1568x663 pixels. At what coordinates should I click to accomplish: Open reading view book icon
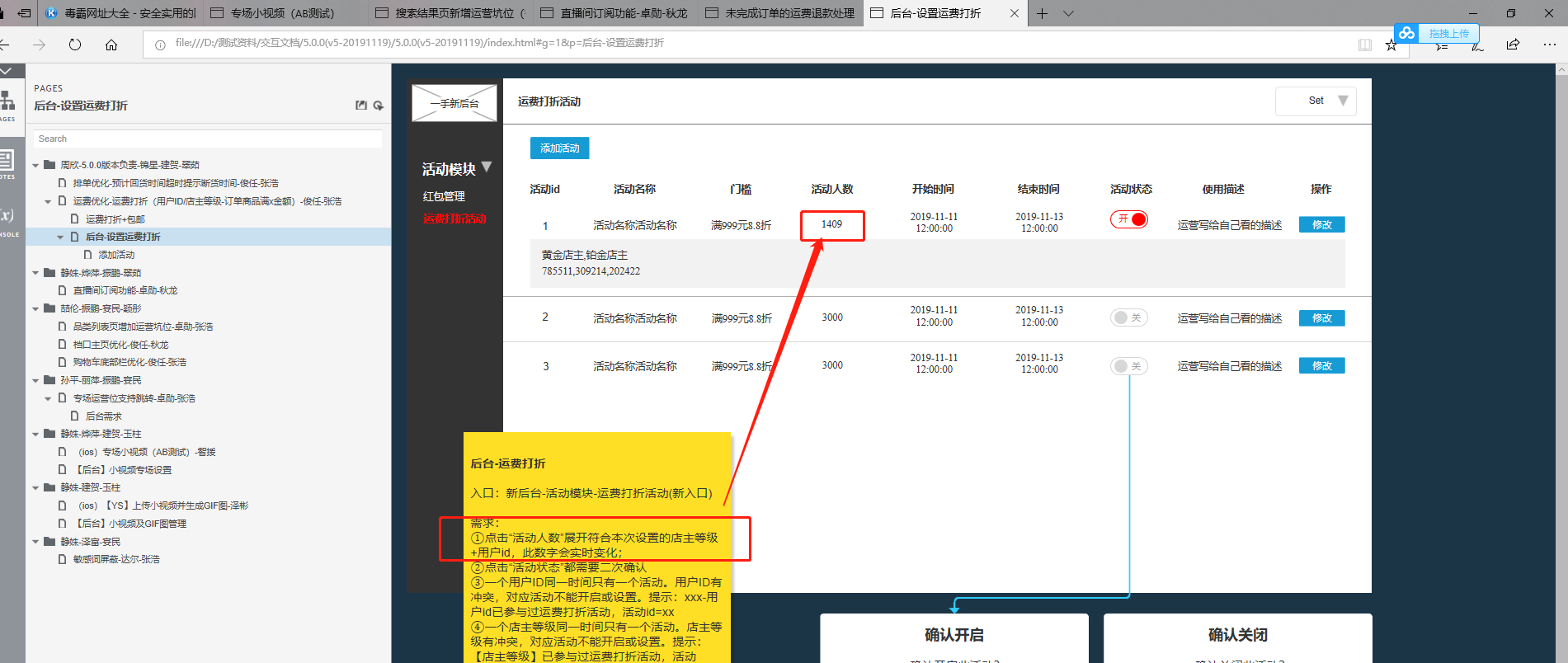(1365, 45)
